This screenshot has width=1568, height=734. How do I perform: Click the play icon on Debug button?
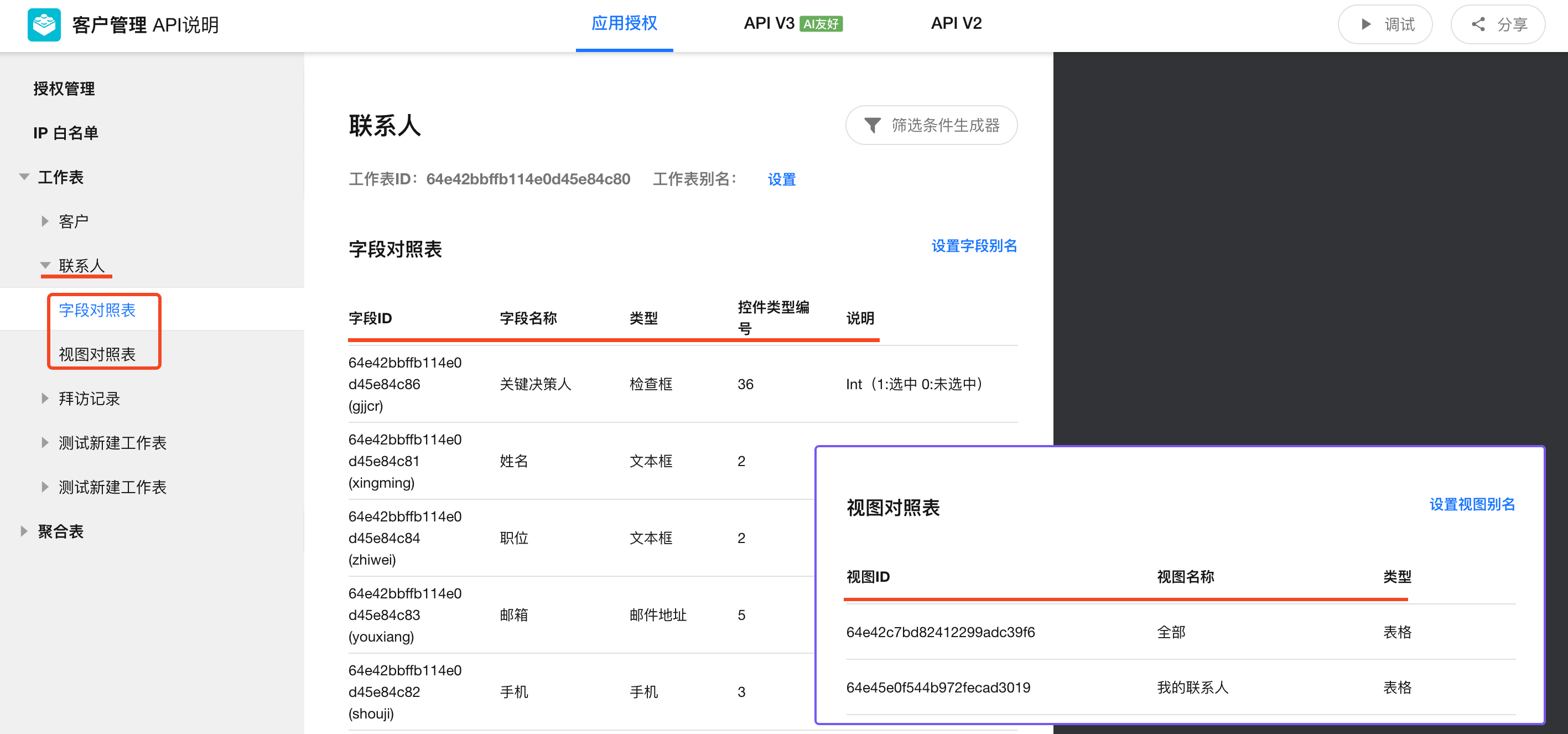tap(1366, 24)
